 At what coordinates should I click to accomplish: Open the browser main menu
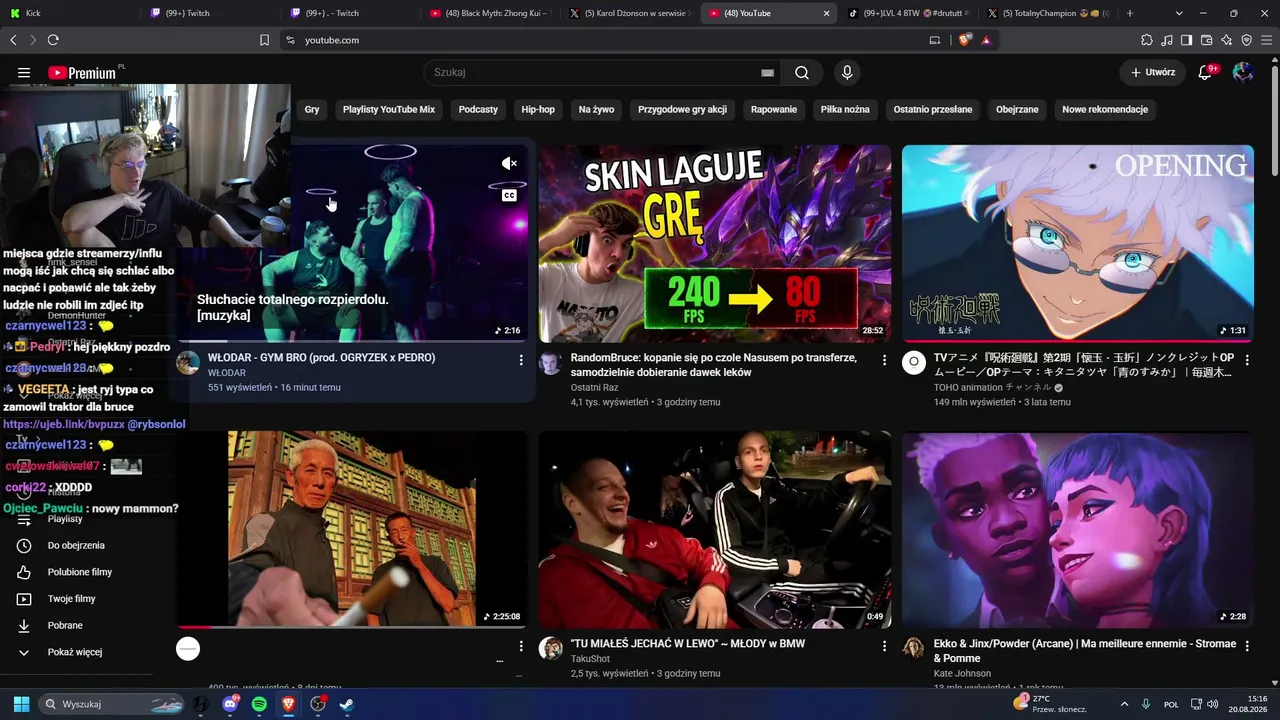point(1267,40)
